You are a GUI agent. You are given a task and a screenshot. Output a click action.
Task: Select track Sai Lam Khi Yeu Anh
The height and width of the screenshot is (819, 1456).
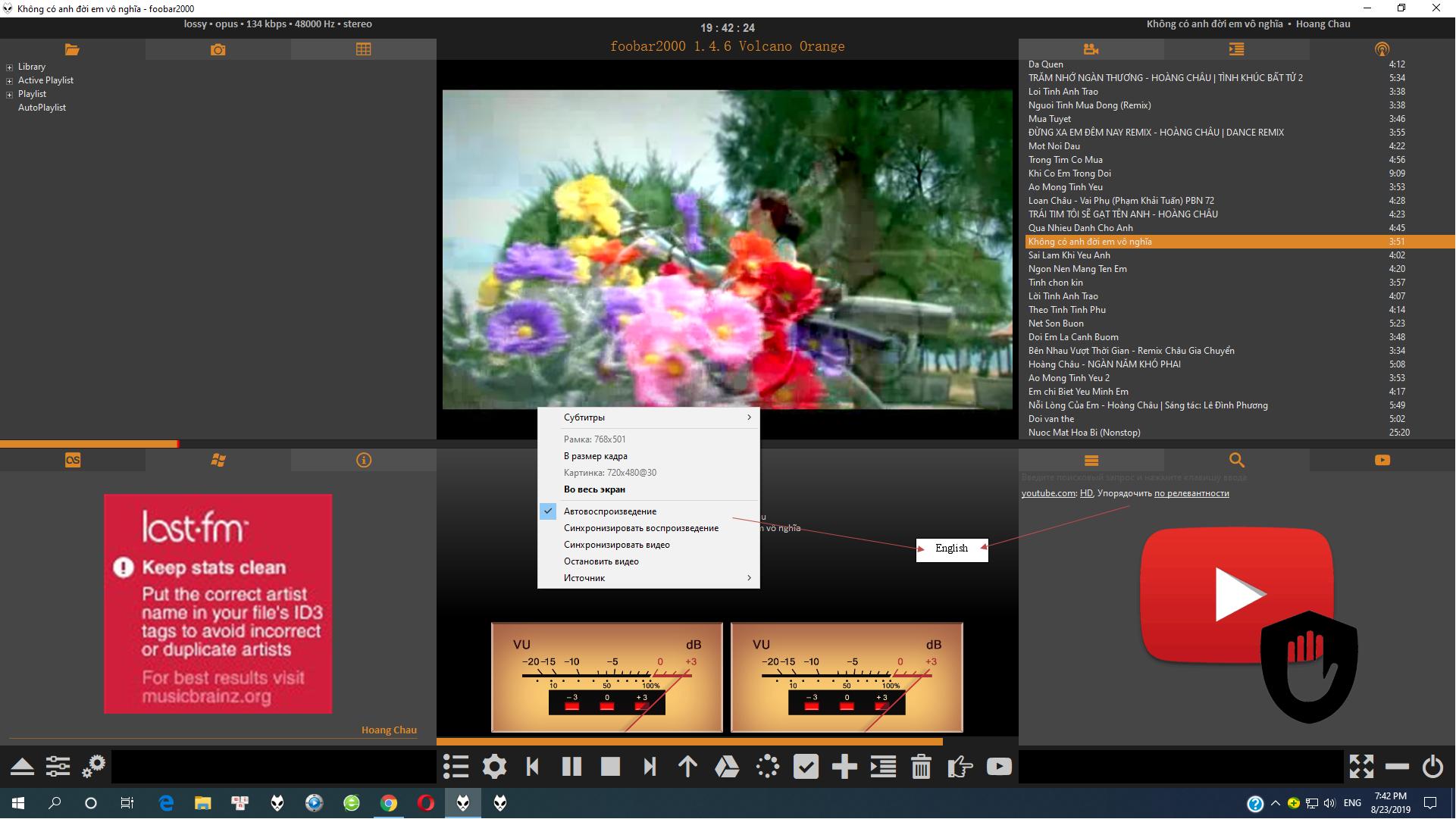[x=1069, y=255]
